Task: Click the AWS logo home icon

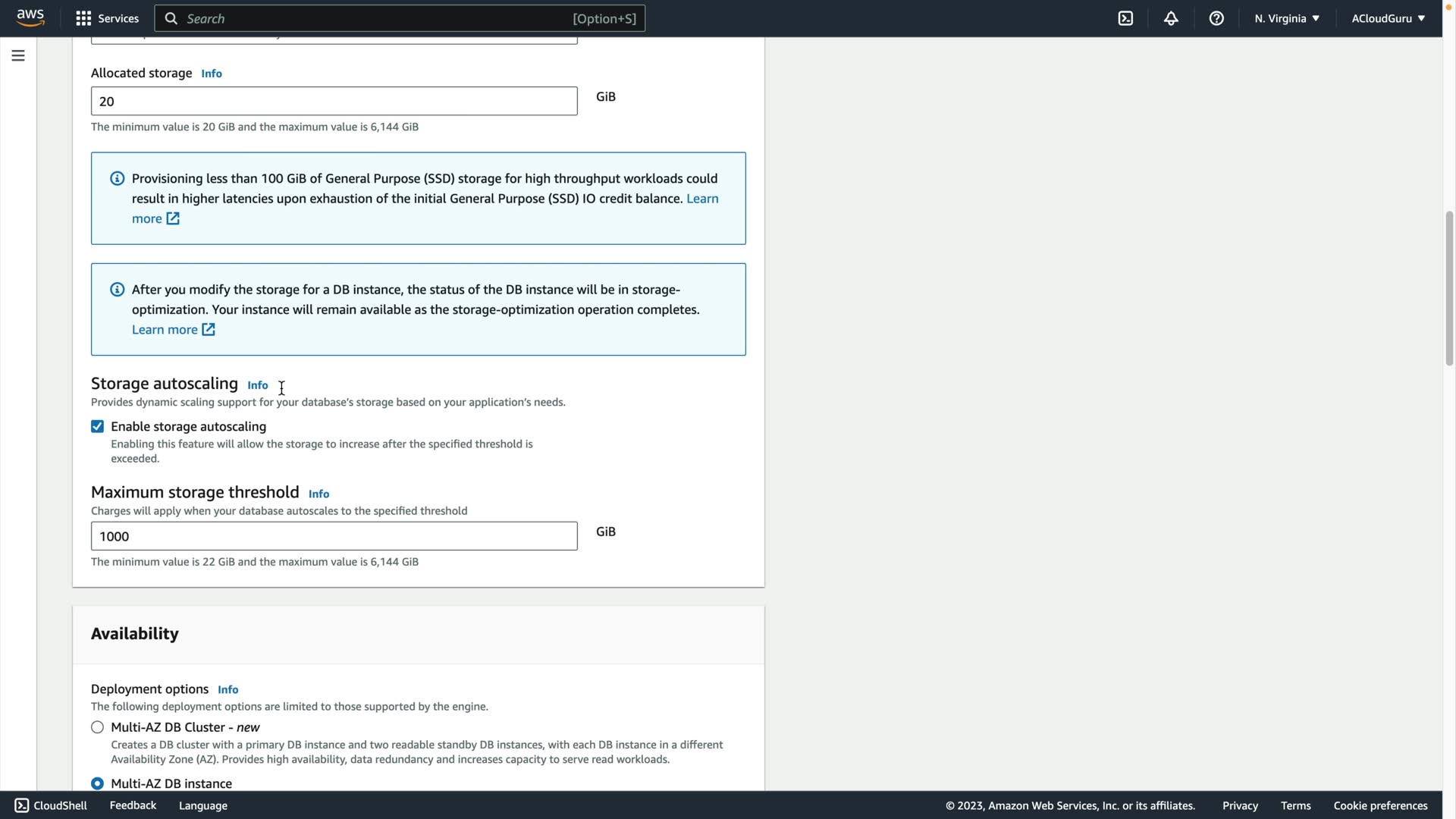Action: click(x=30, y=17)
